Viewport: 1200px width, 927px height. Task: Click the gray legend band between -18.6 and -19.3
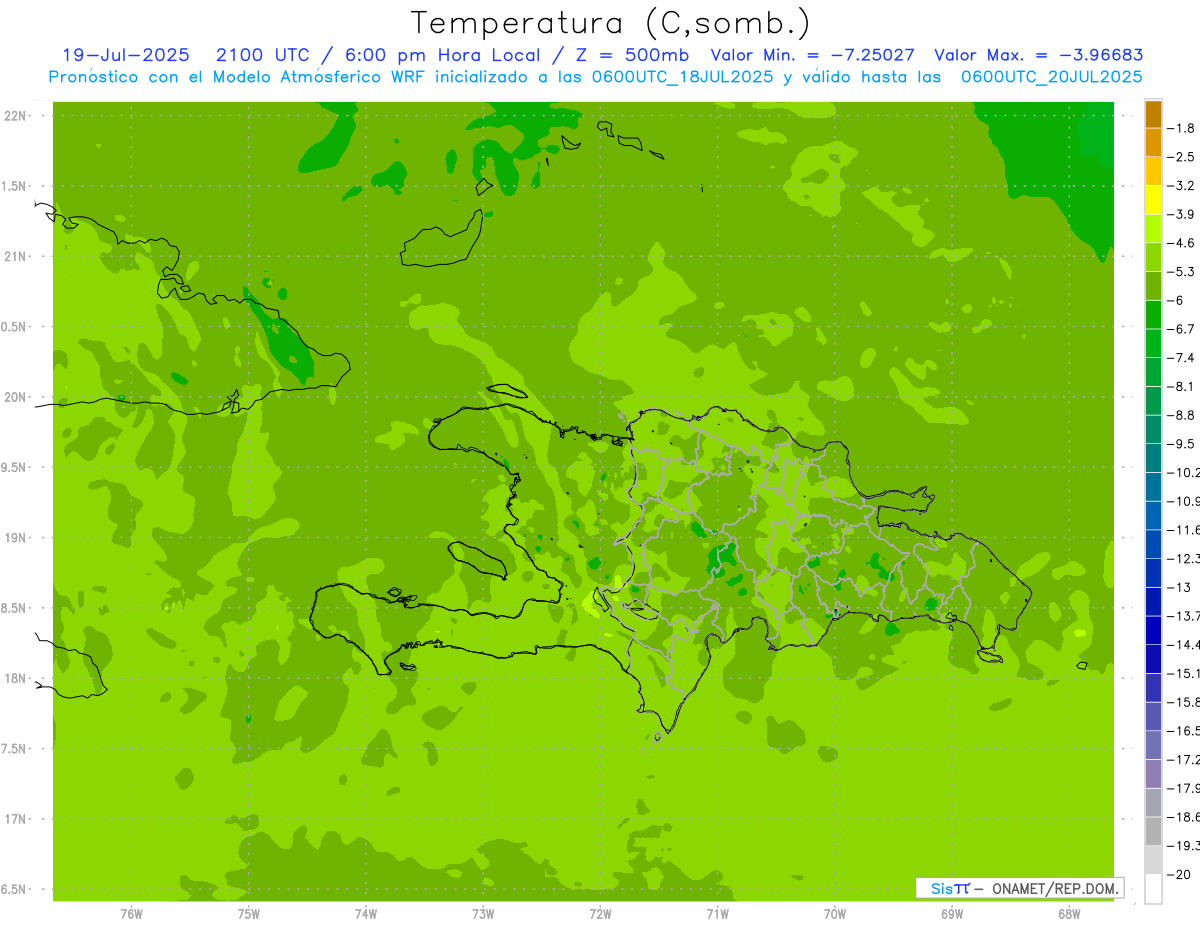(1153, 831)
